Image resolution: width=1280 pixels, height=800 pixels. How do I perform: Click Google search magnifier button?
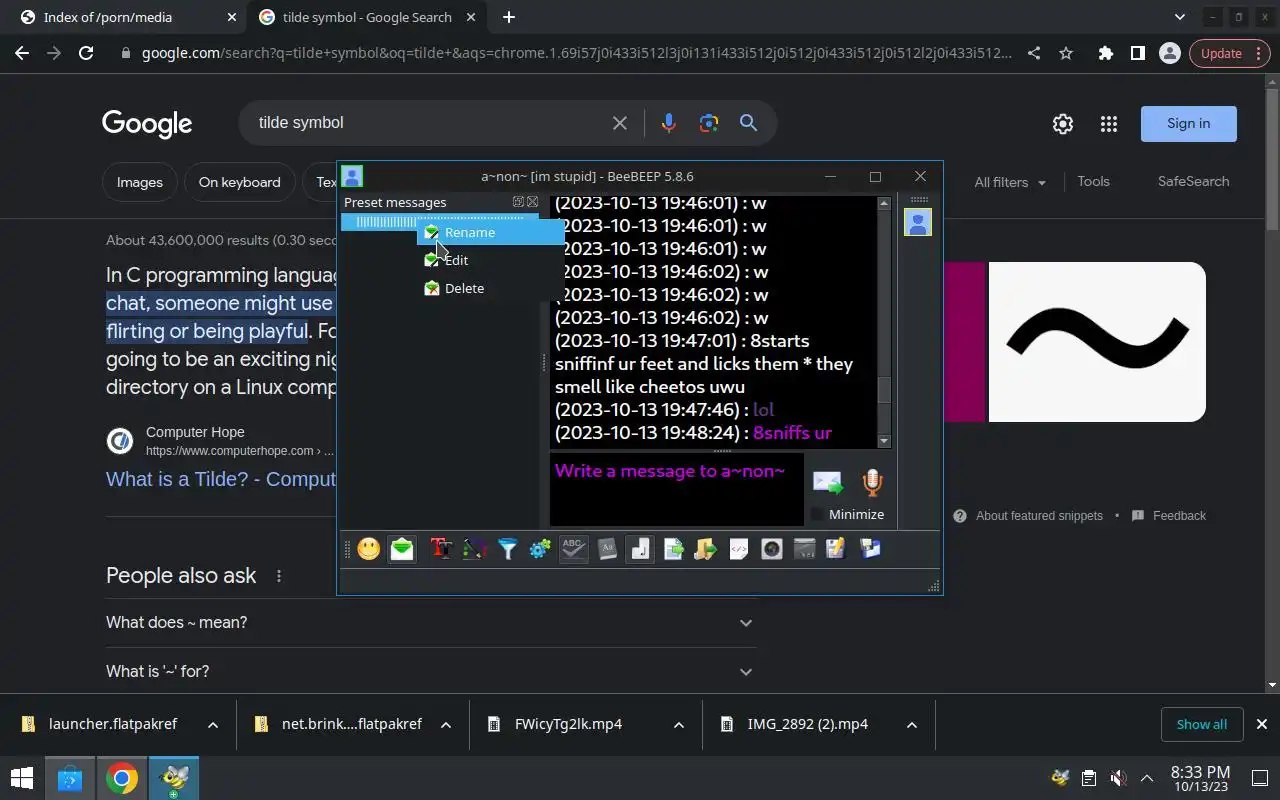point(748,123)
